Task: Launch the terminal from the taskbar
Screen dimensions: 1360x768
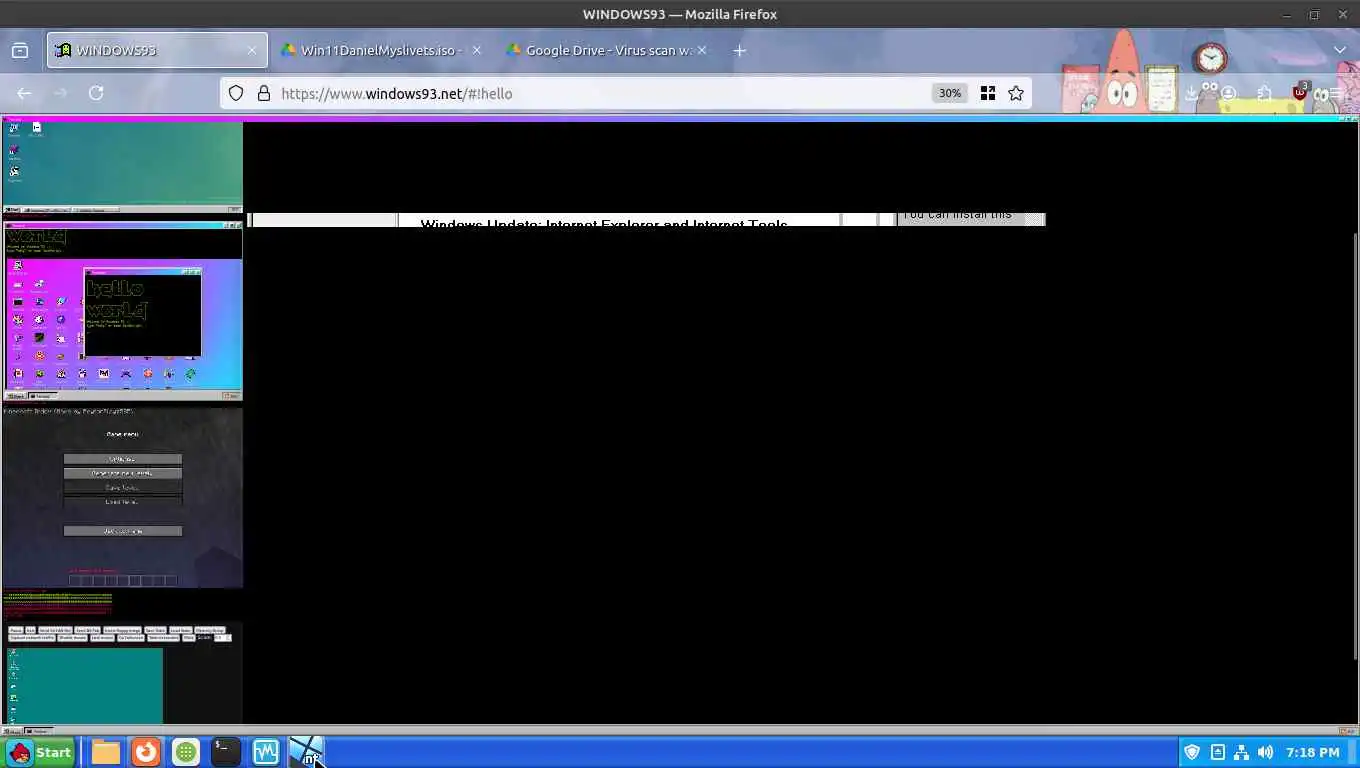Action: click(x=226, y=752)
